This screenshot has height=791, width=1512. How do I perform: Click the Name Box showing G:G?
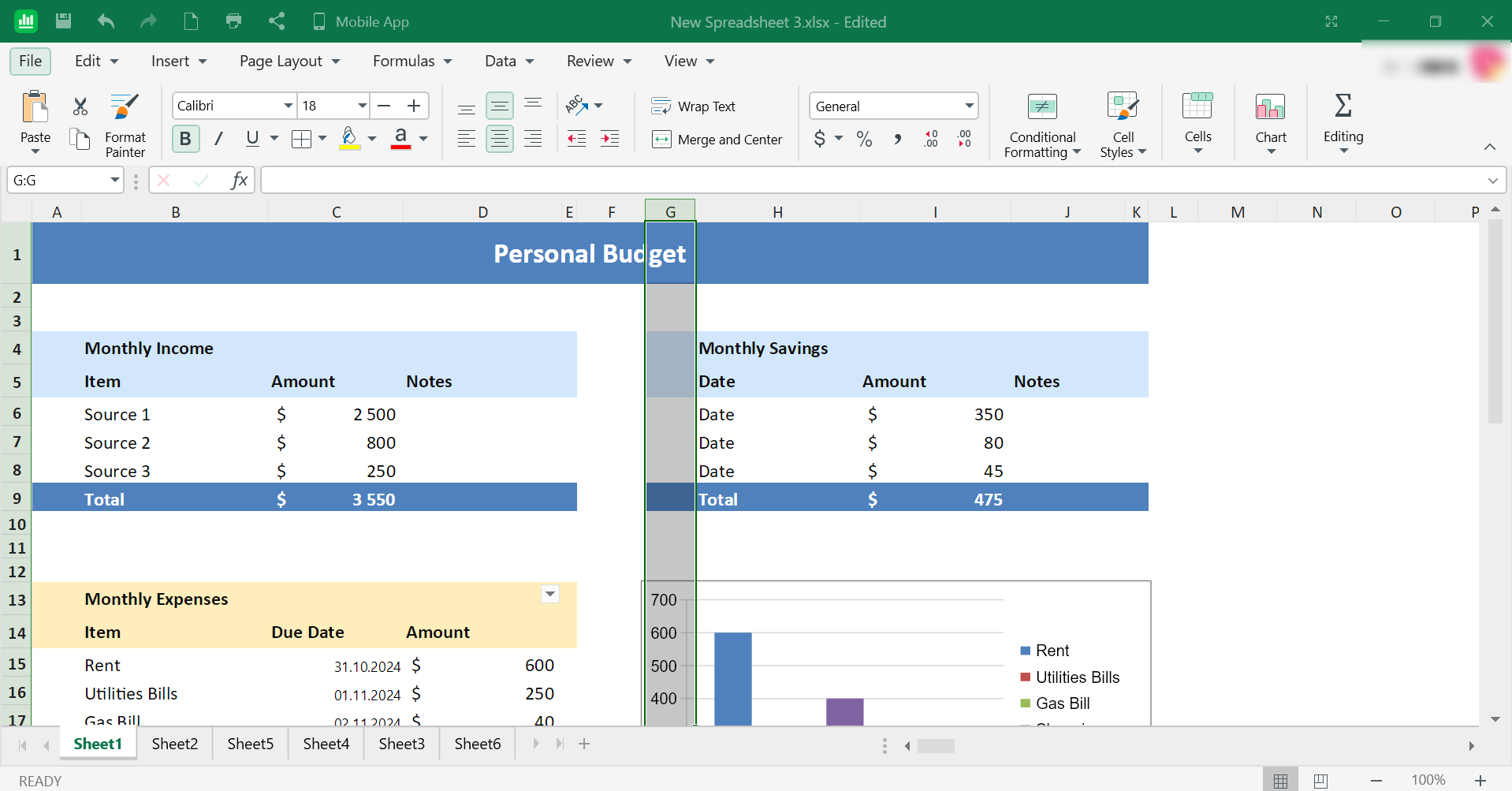(65, 181)
